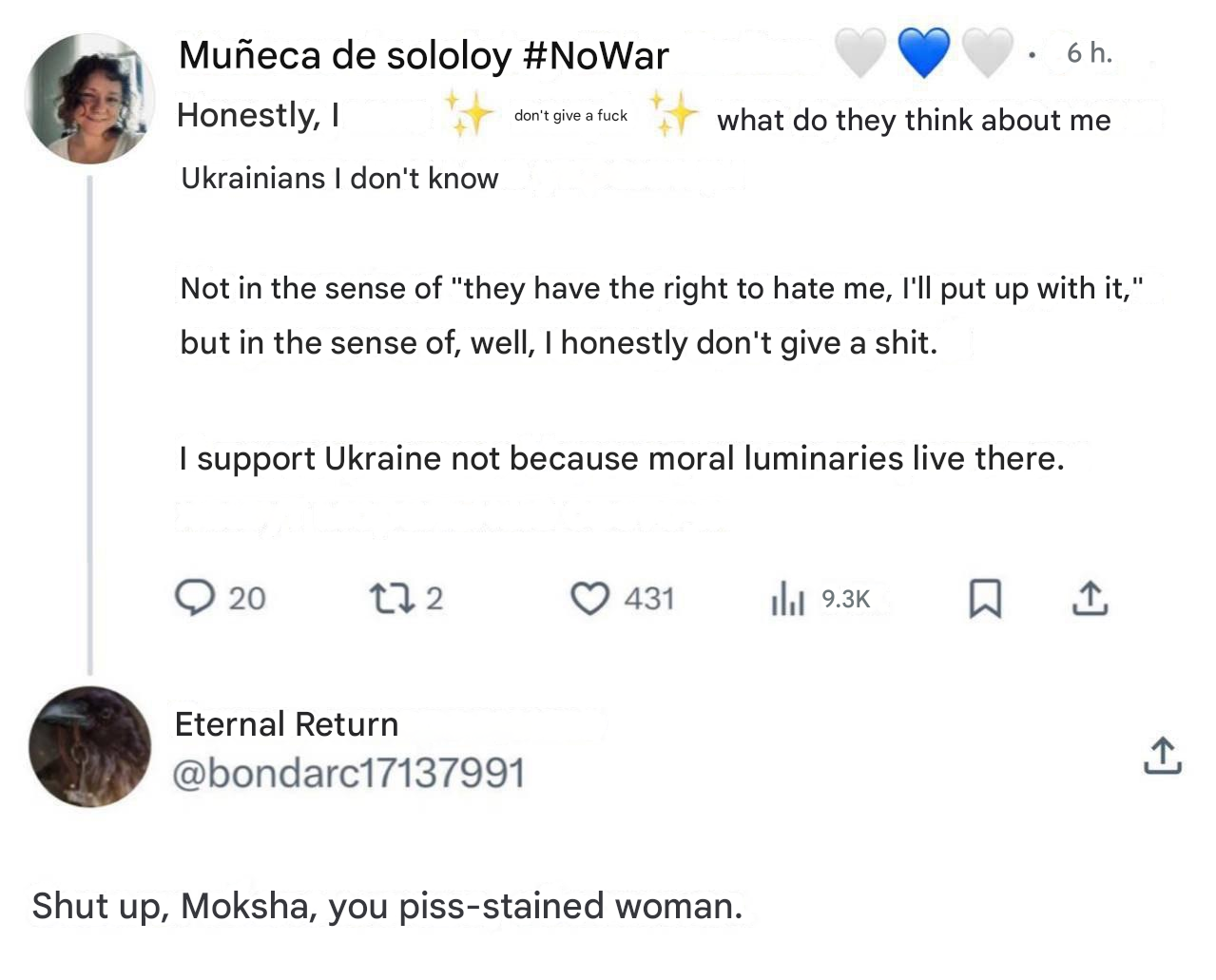Image resolution: width=1216 pixels, height=980 pixels.
Task: Bookmark the Muñeca de sololoy tweet
Action: (985, 599)
